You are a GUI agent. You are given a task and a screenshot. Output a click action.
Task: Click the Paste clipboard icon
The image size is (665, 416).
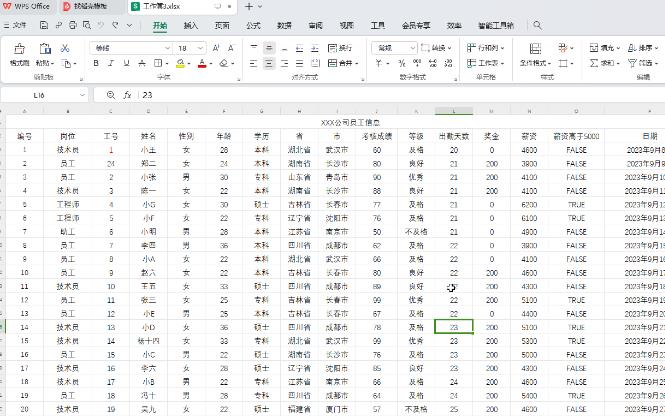[45, 49]
